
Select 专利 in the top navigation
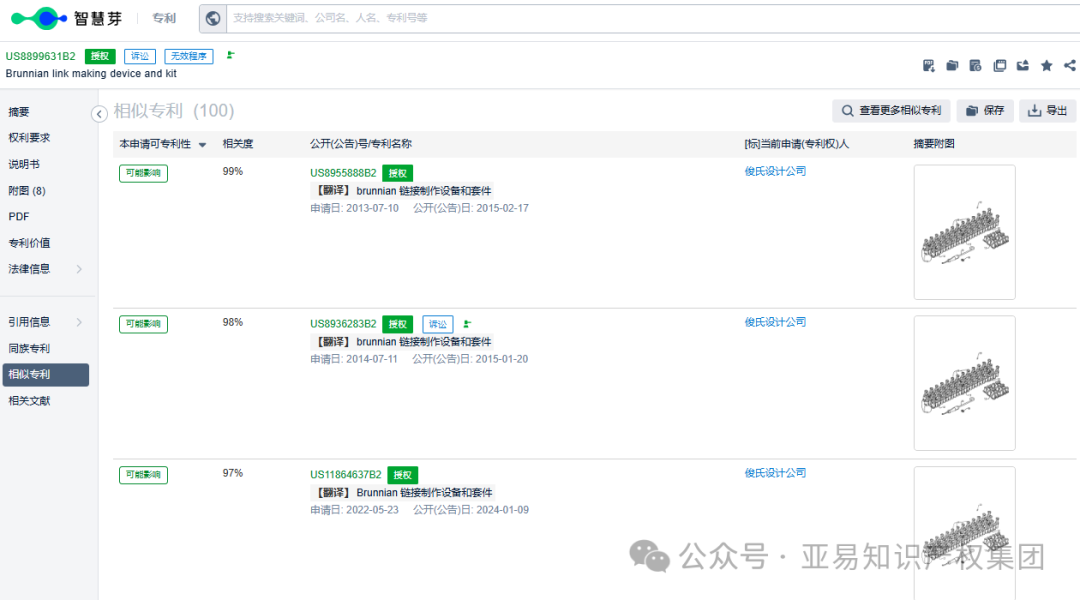click(x=163, y=18)
